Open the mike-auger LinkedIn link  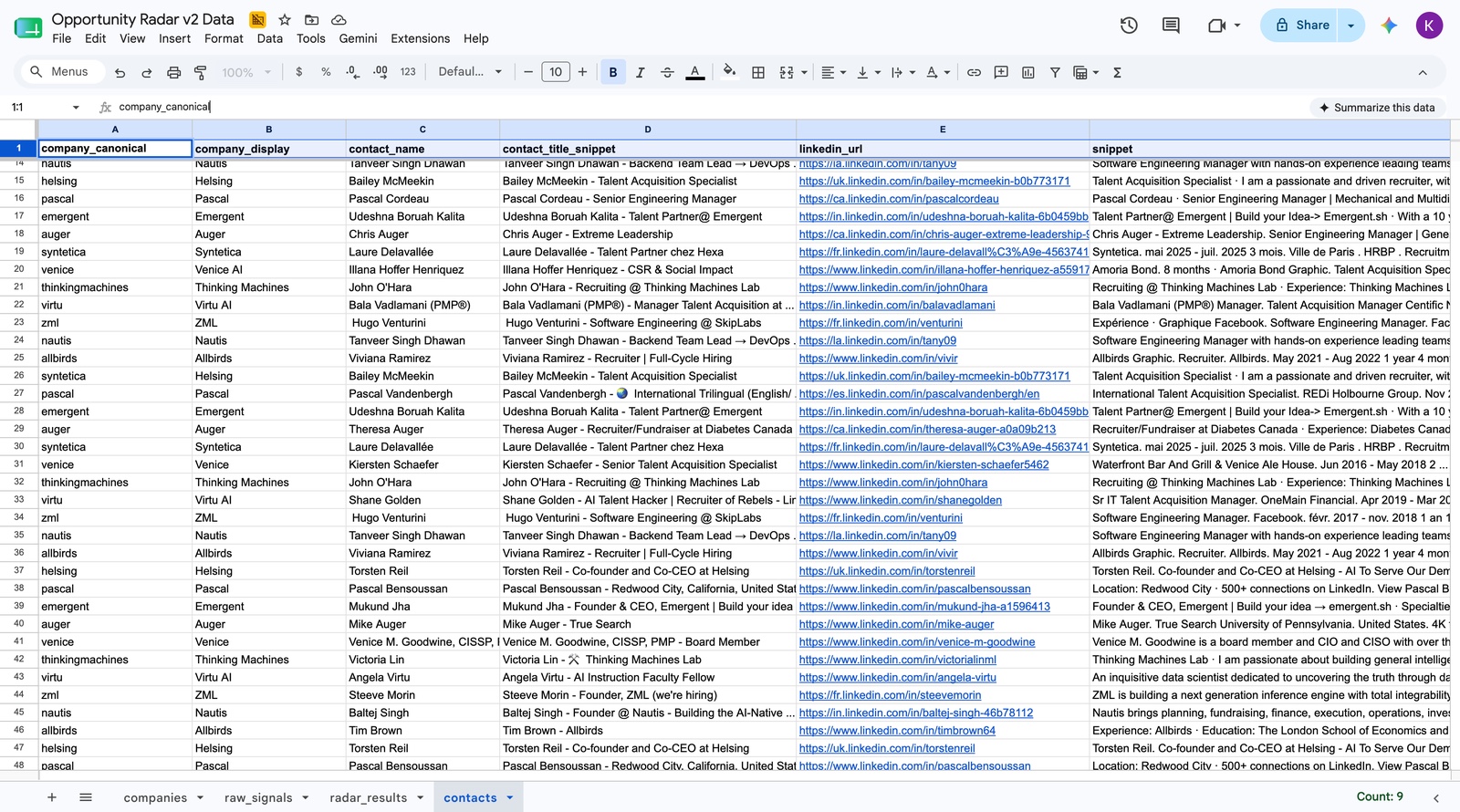(897, 624)
